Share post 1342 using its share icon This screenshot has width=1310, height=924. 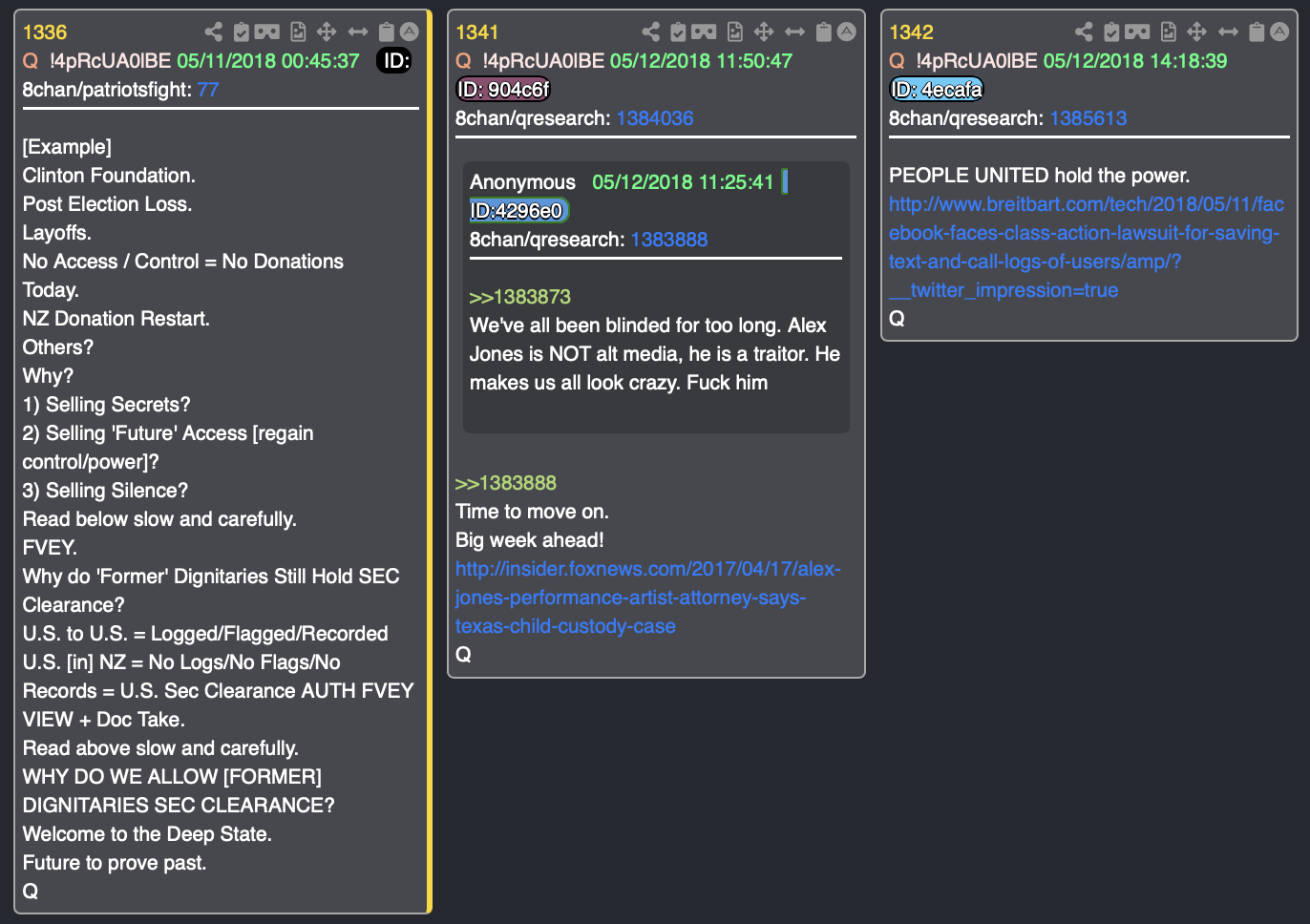(1084, 31)
